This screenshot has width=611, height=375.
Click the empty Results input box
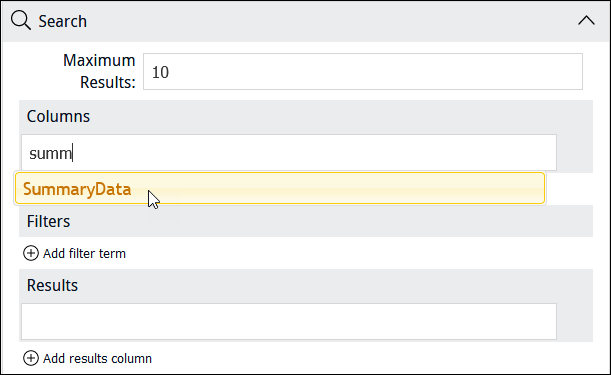[x=289, y=322]
